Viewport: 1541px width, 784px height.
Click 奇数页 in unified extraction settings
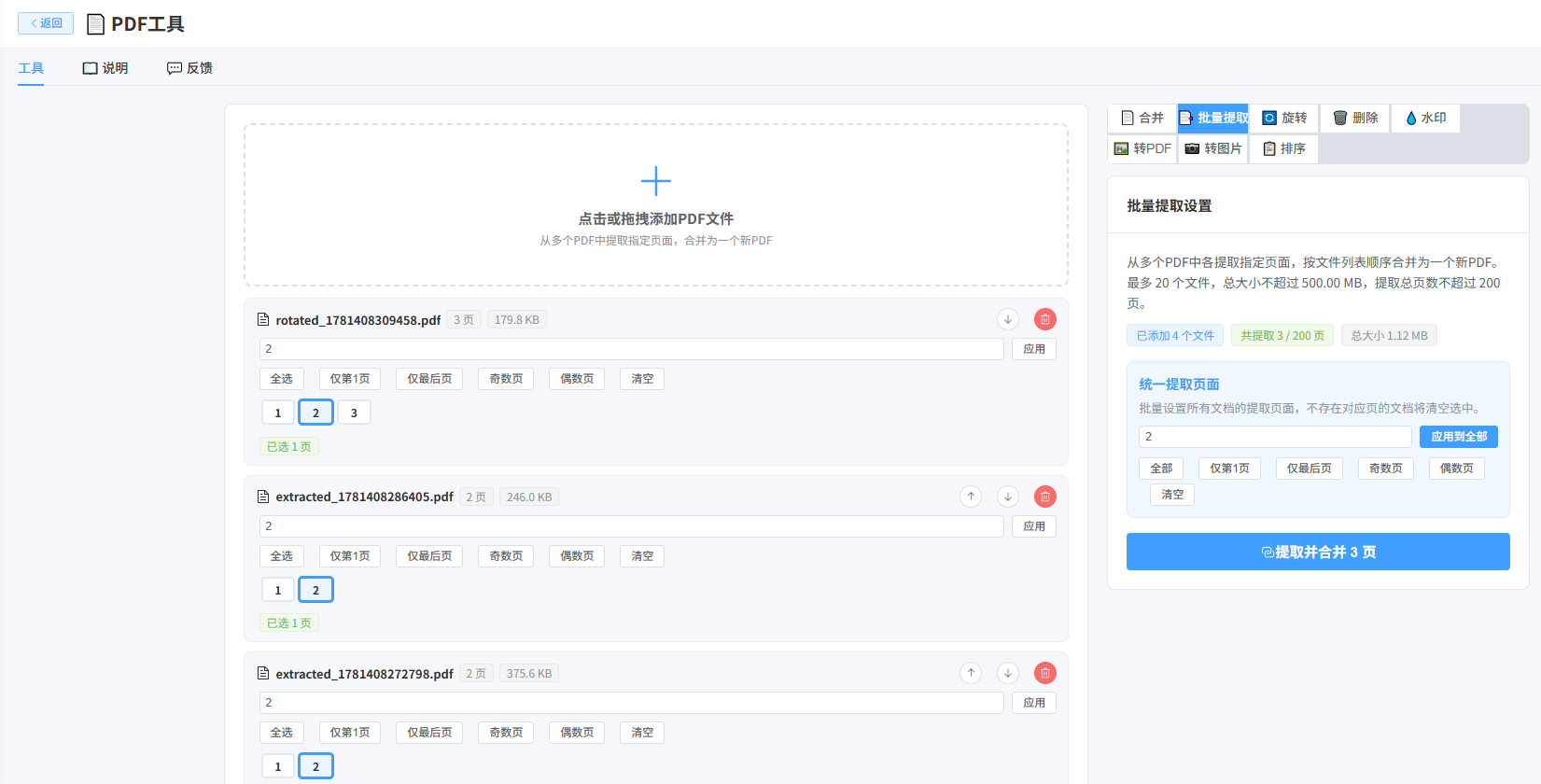pyautogui.click(x=1386, y=469)
